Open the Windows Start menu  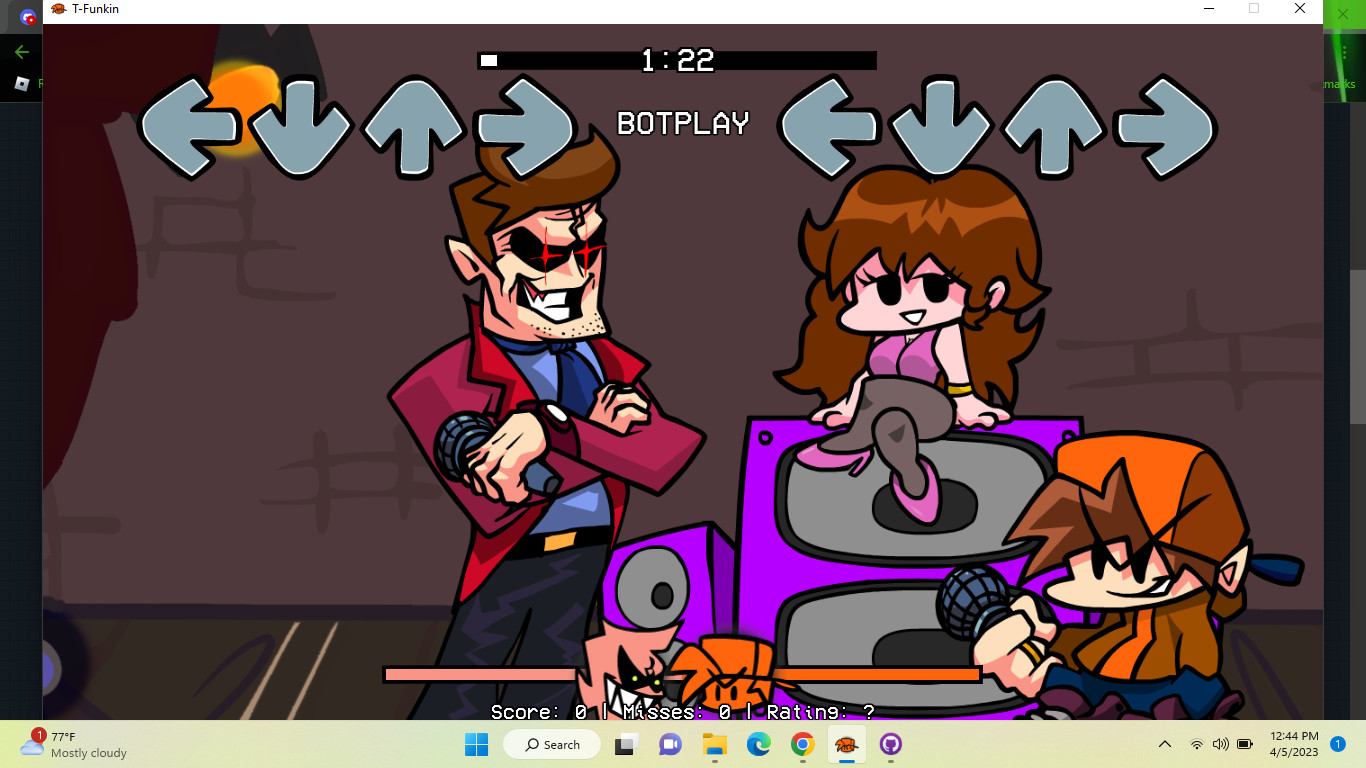coord(476,744)
